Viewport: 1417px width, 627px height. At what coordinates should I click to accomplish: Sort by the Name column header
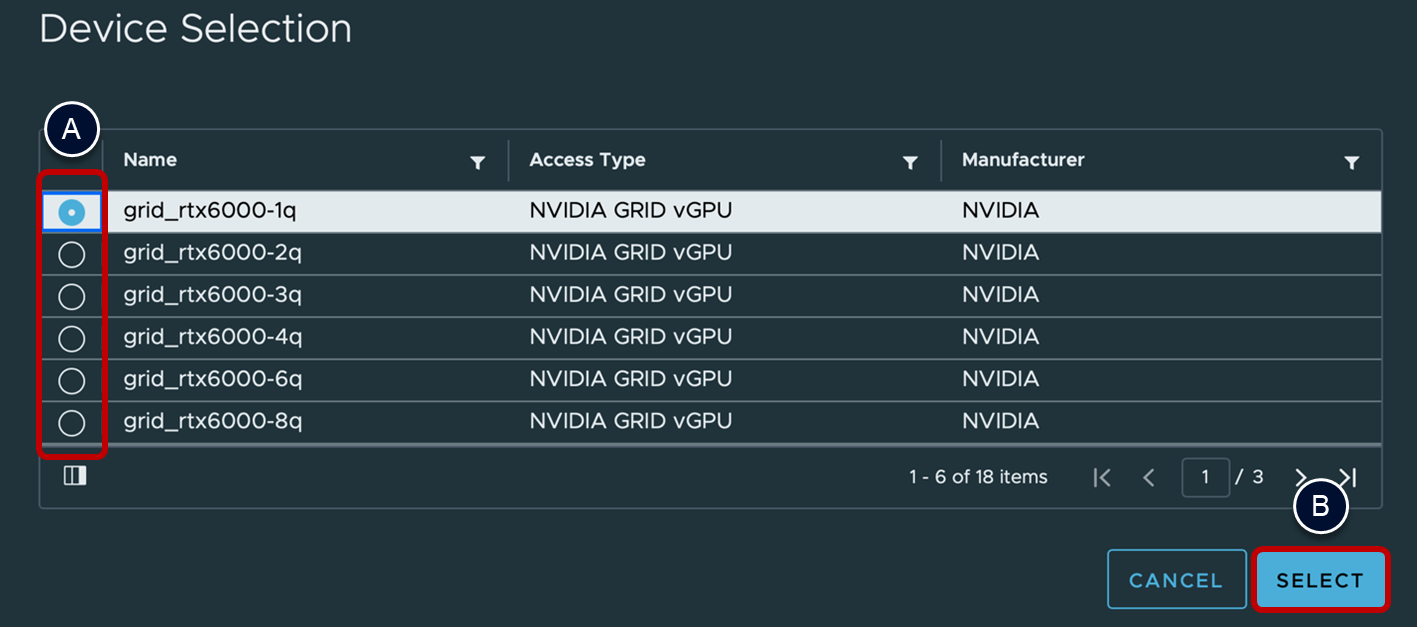pos(150,160)
